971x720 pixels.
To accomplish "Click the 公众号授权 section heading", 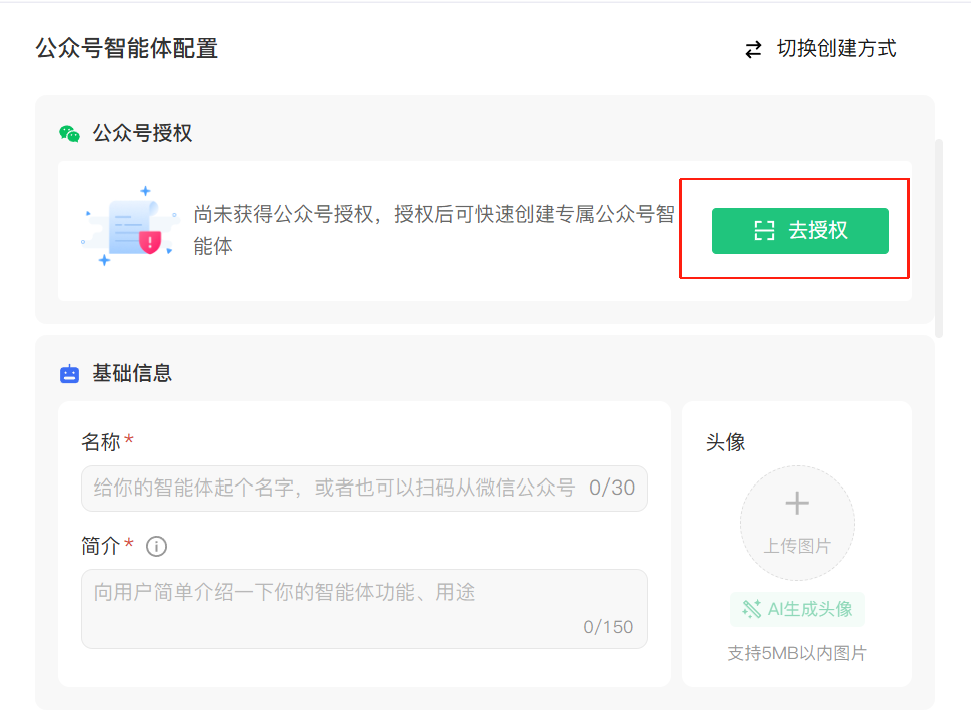I will (142, 134).
